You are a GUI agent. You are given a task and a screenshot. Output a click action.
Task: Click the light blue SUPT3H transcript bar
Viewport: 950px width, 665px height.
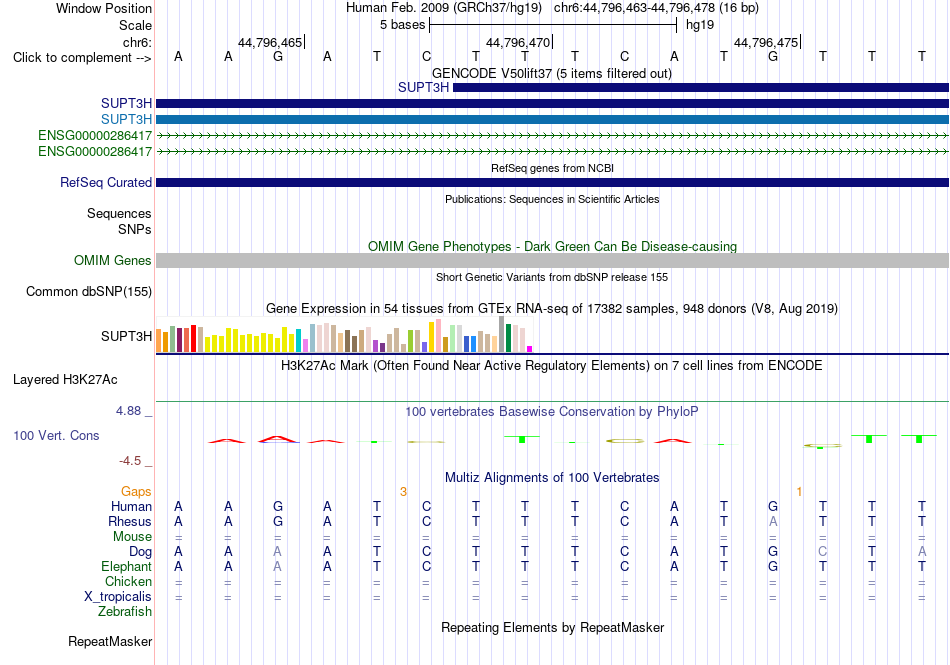(x=552, y=119)
